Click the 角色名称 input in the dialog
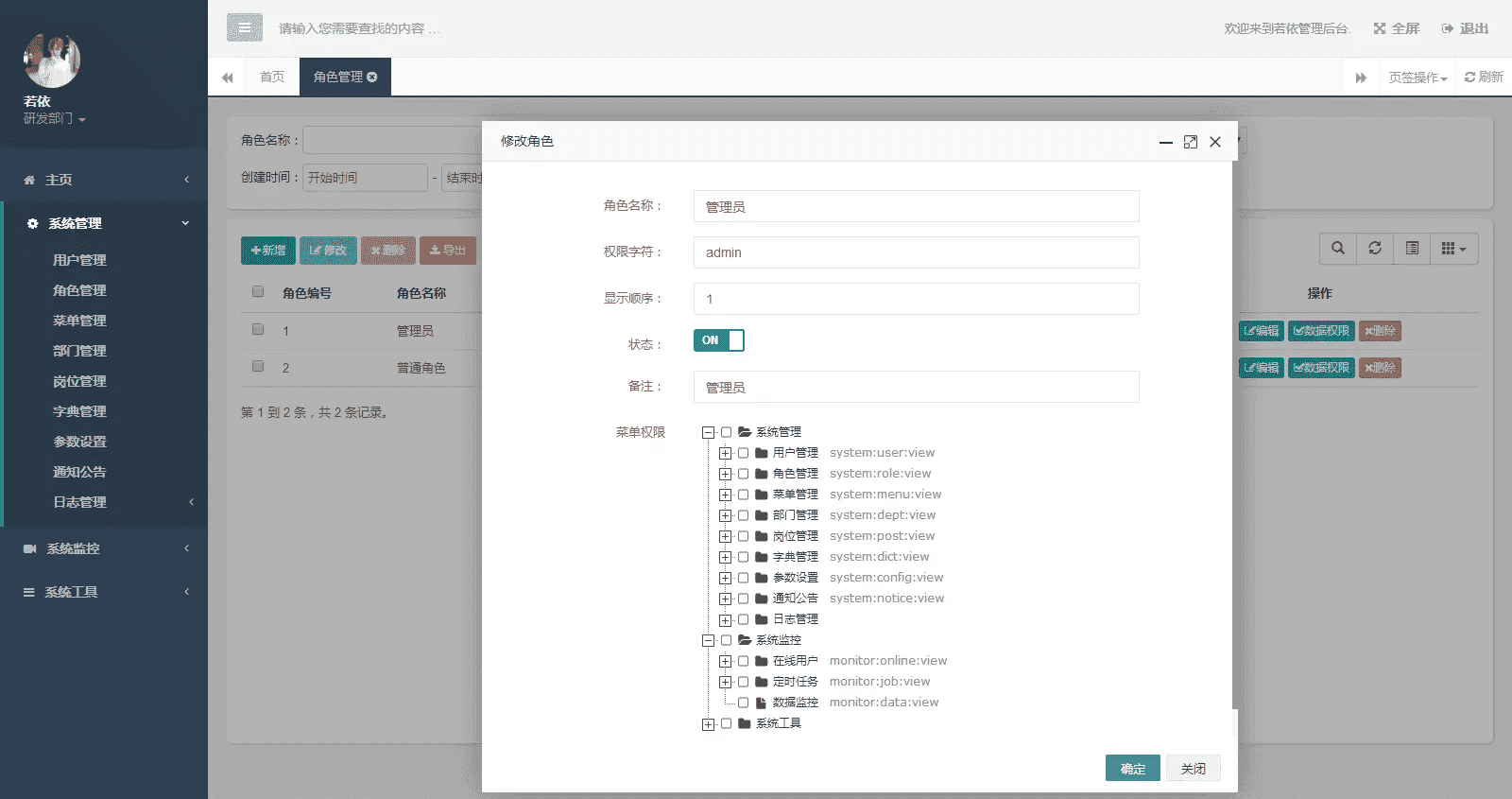 (917, 206)
